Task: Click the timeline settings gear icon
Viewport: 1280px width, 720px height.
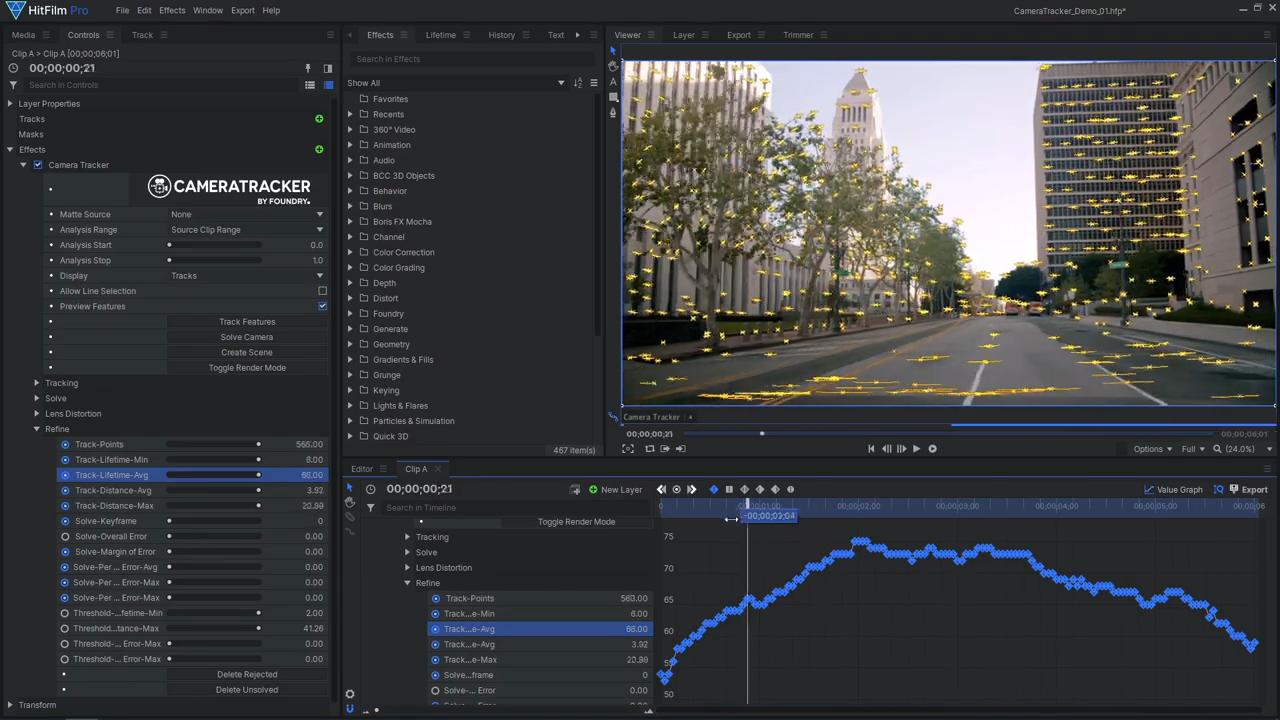Action: click(x=349, y=694)
